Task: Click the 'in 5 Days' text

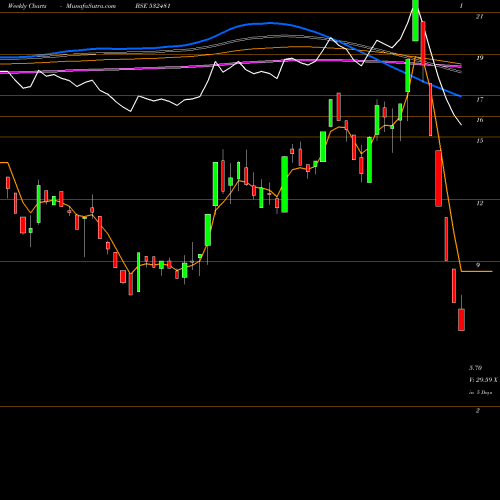Action: point(480,393)
